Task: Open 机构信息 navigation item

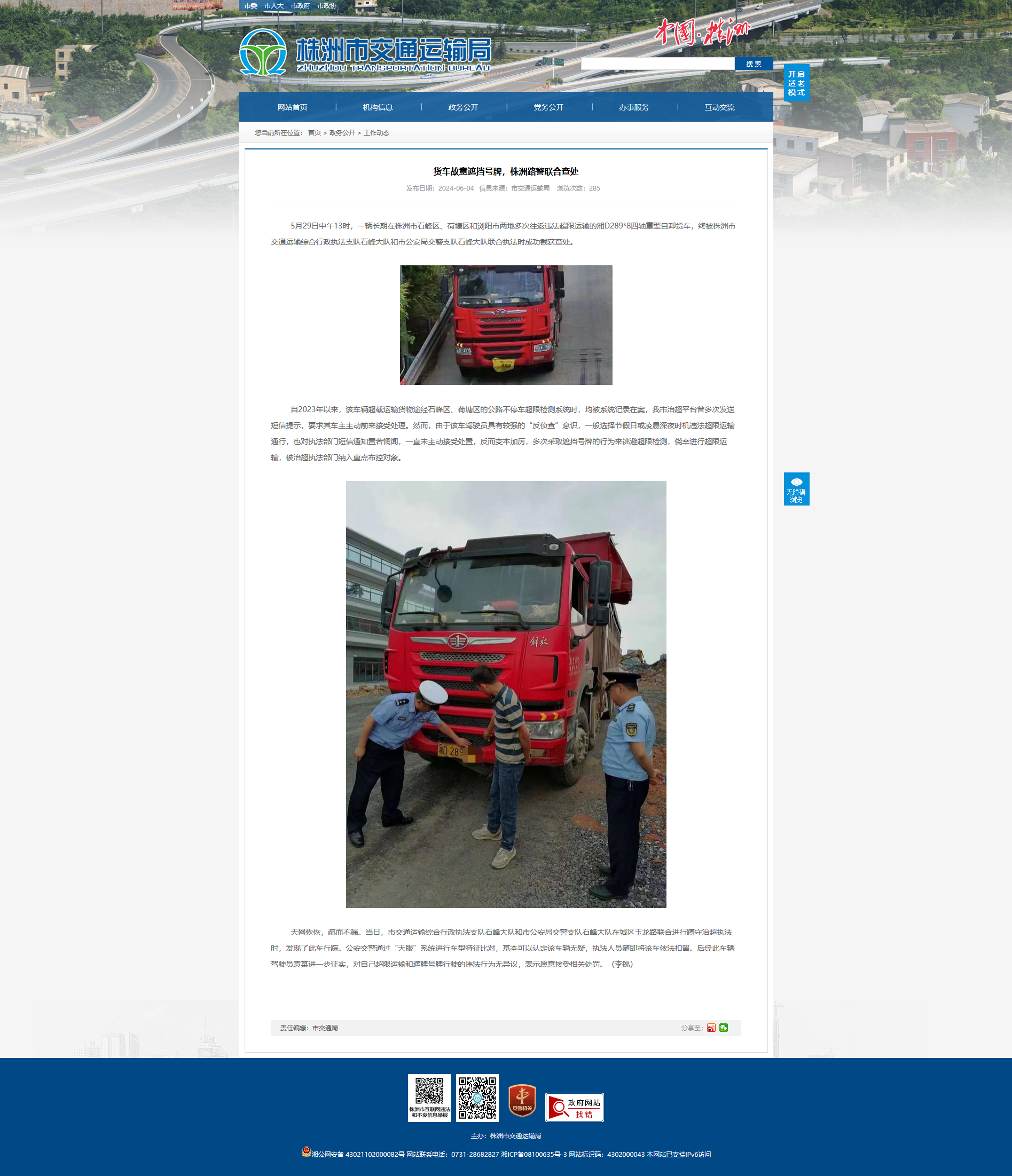Action: tap(378, 107)
